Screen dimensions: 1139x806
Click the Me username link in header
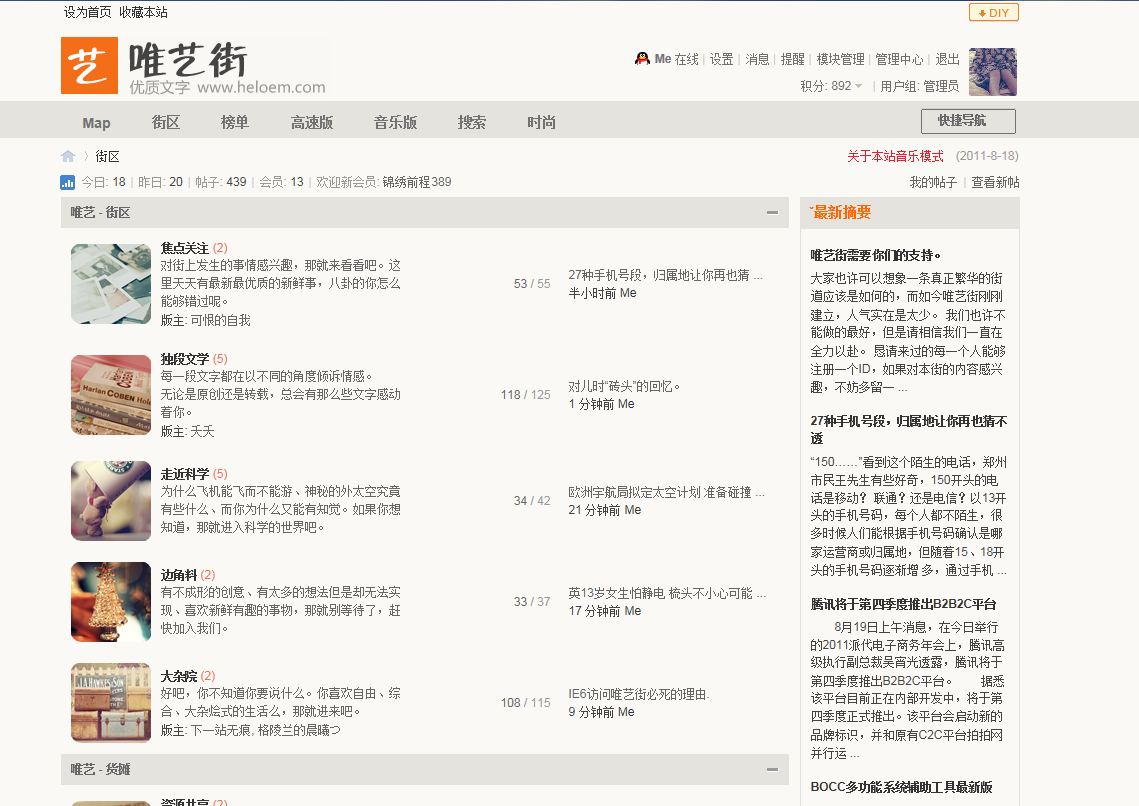662,60
